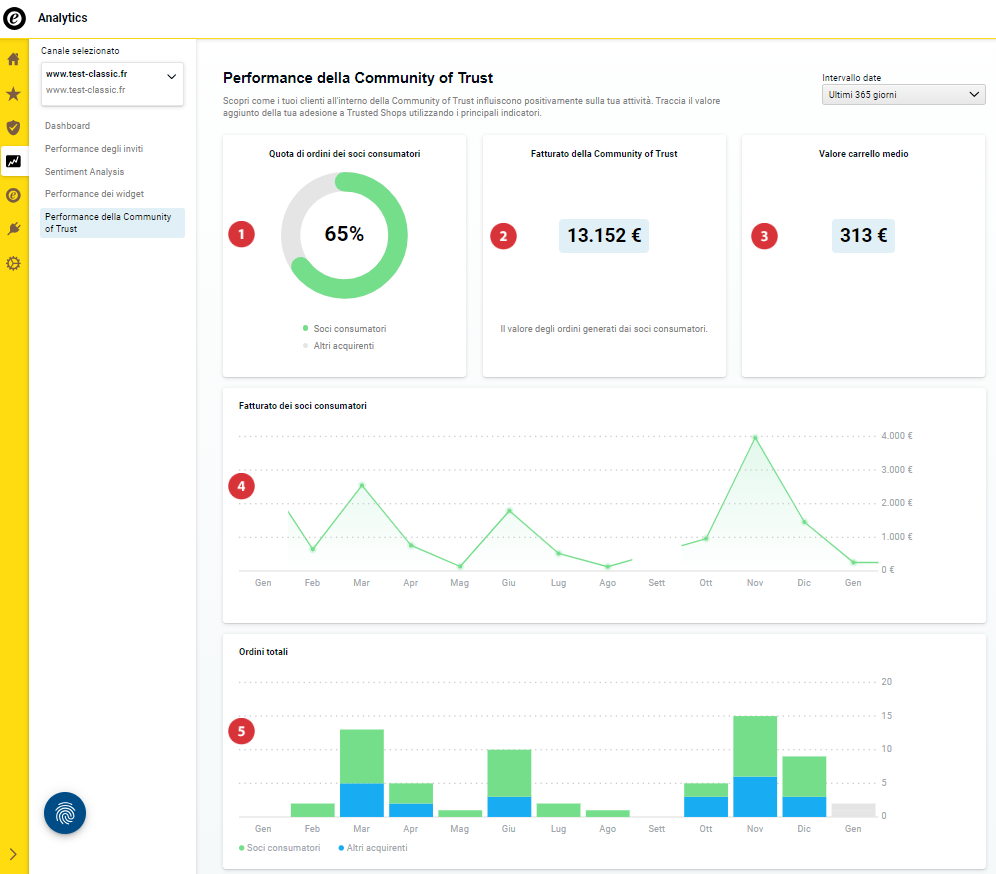
Task: Toggle Altri acquirenti legend in donut chart
Action: 339,346
